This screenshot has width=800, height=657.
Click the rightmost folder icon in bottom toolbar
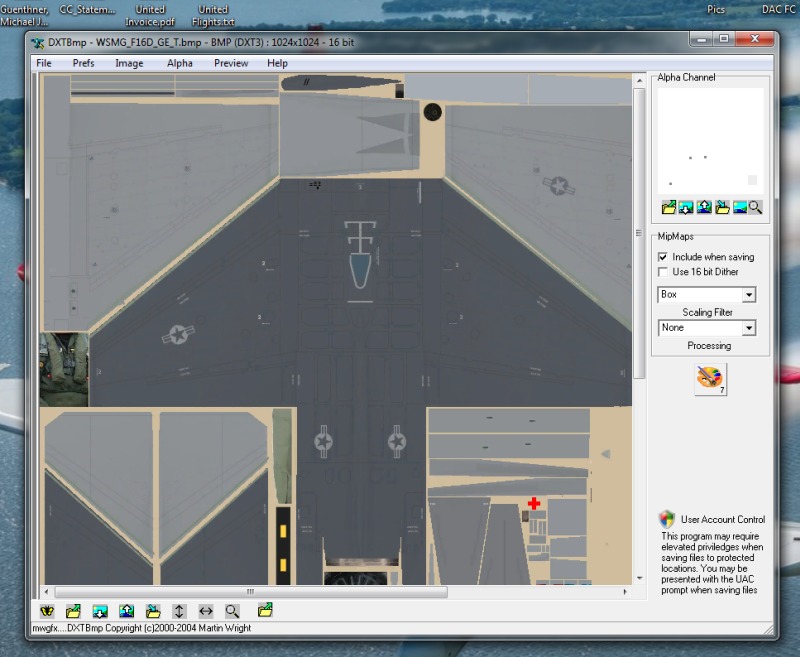click(x=265, y=610)
